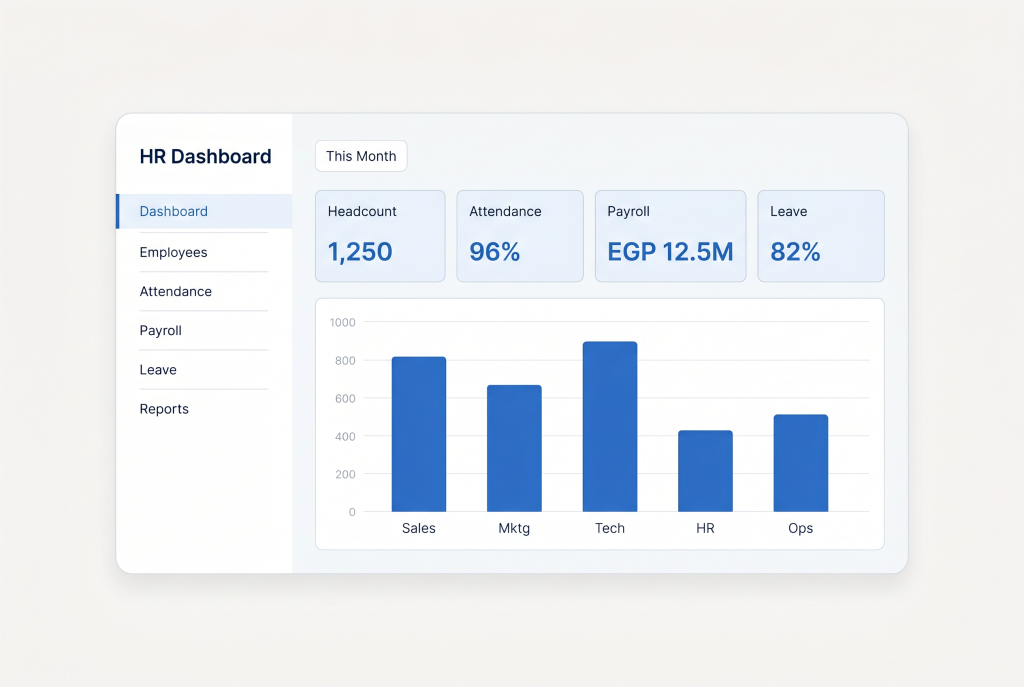Select Dashboard in the sidebar
This screenshot has height=687, width=1024.
coord(204,211)
